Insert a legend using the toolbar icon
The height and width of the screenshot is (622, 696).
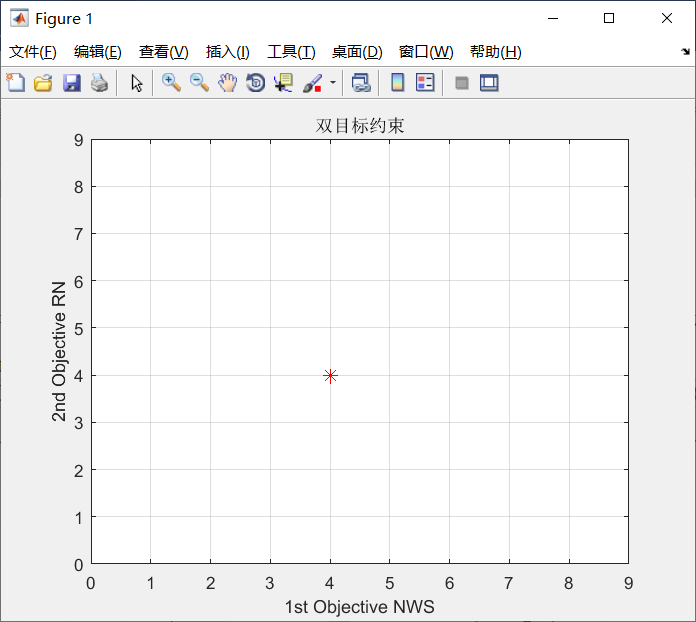point(425,83)
